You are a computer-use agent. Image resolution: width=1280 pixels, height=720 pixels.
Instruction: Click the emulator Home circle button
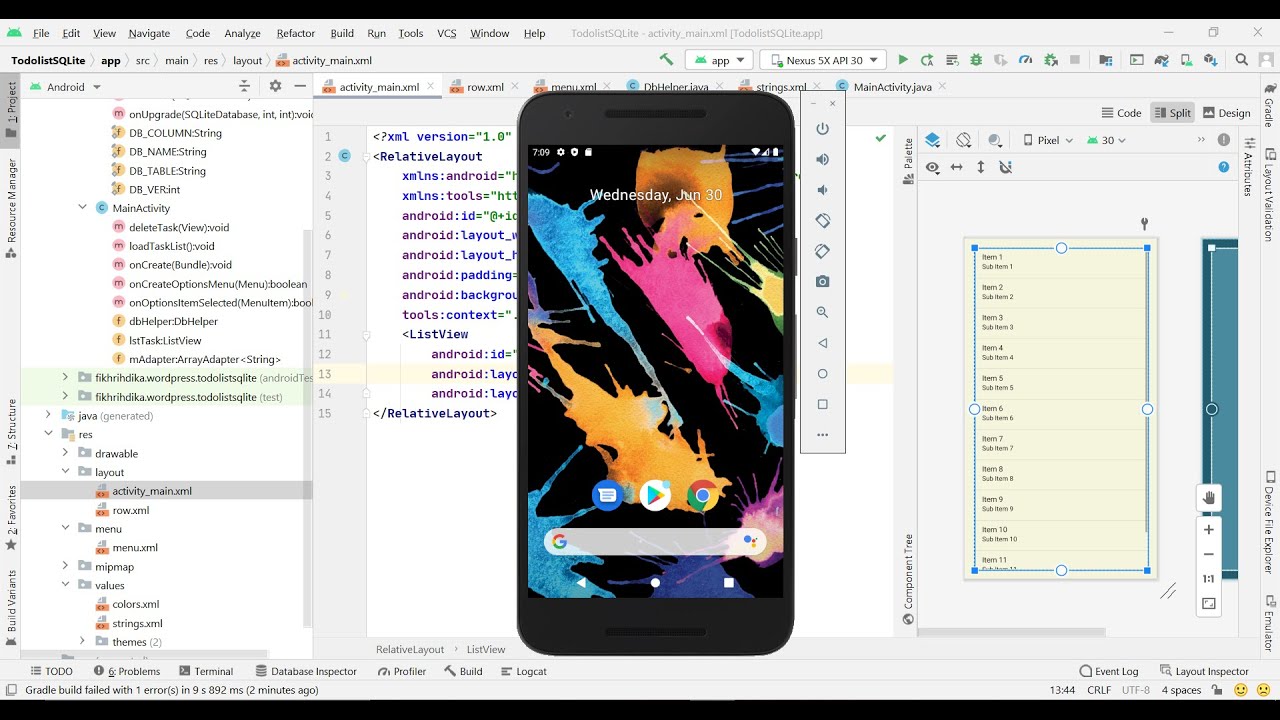click(823, 374)
